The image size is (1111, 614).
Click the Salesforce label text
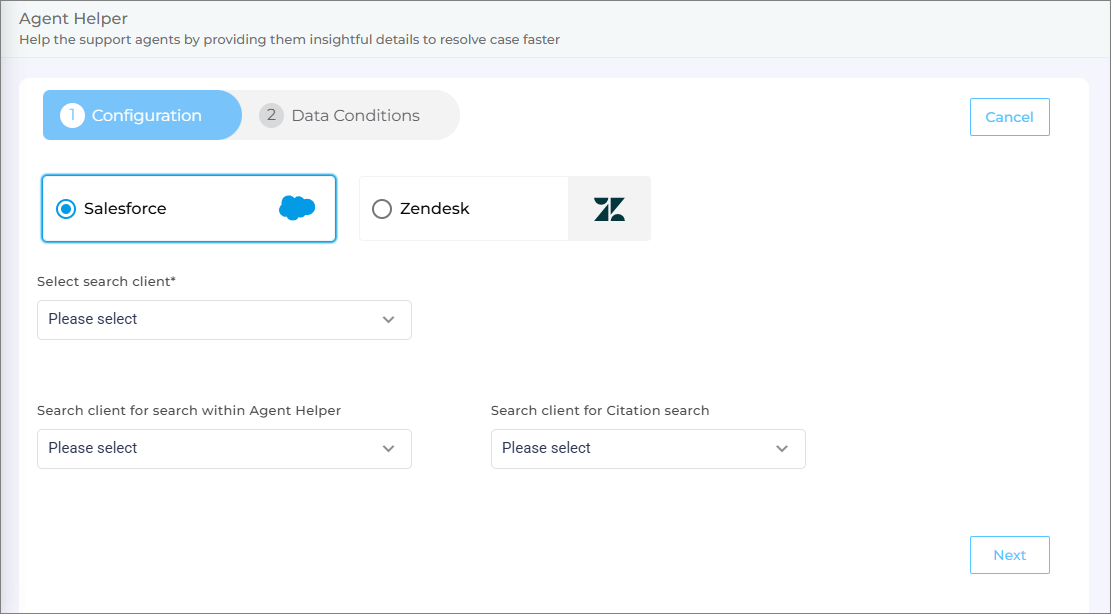coord(125,209)
